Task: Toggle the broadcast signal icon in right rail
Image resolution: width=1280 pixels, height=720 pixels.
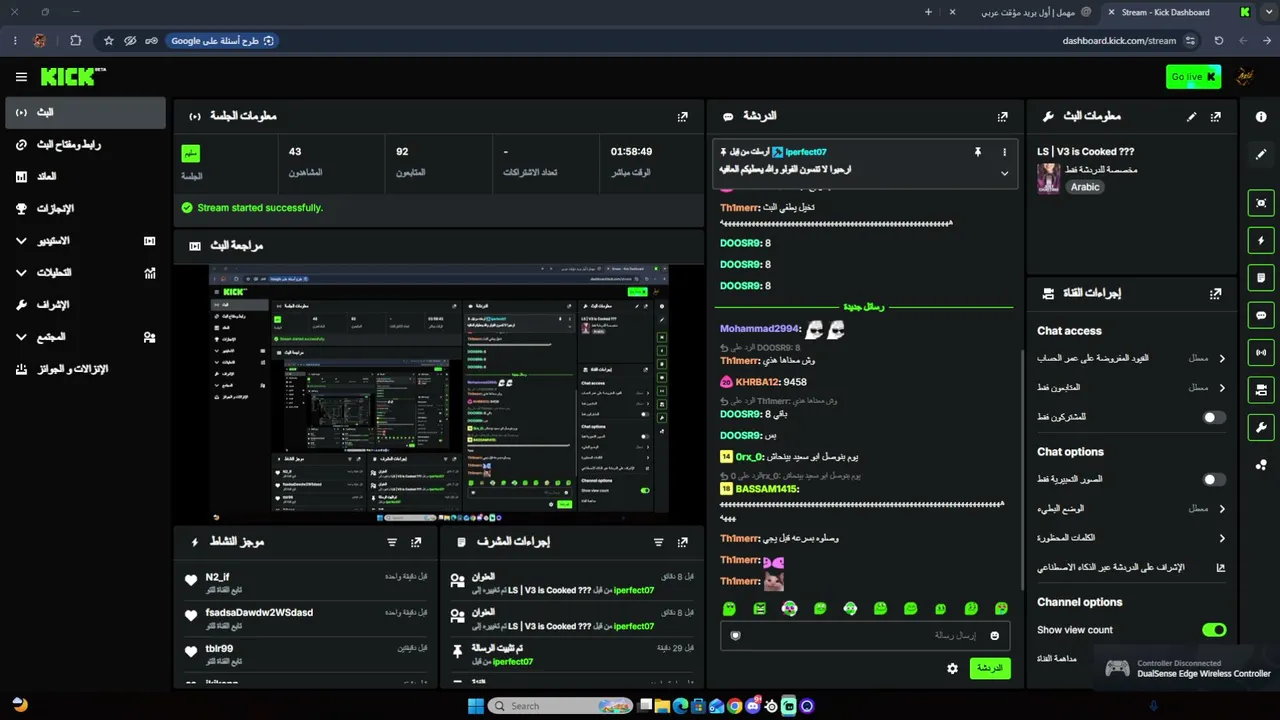Action: 1261,352
